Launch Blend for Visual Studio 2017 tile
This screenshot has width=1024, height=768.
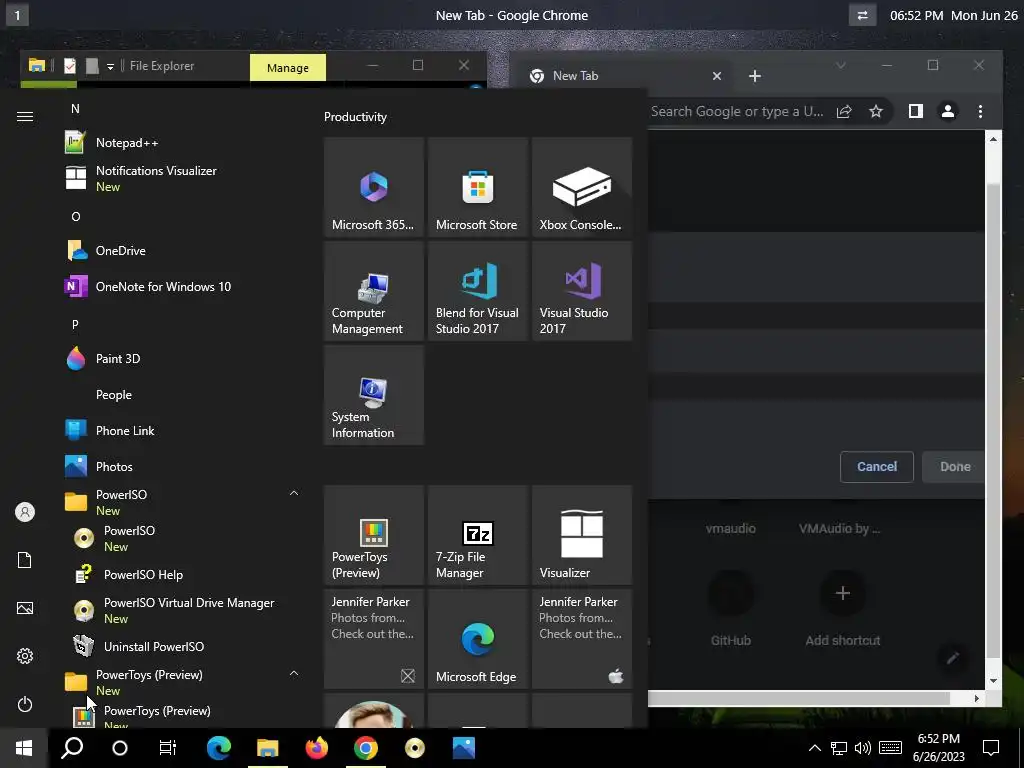tap(477, 291)
